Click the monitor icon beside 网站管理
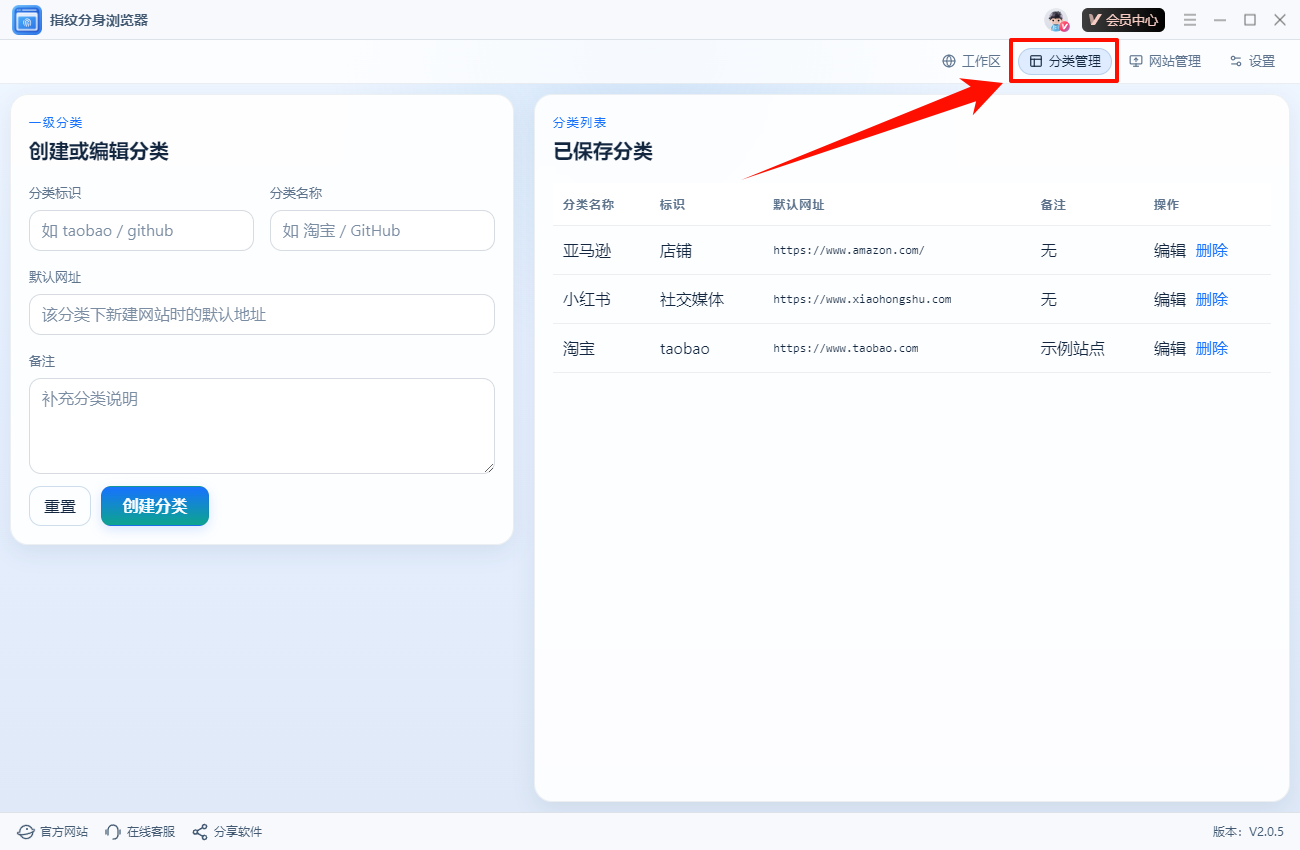This screenshot has height=850, width=1300. tap(1136, 61)
